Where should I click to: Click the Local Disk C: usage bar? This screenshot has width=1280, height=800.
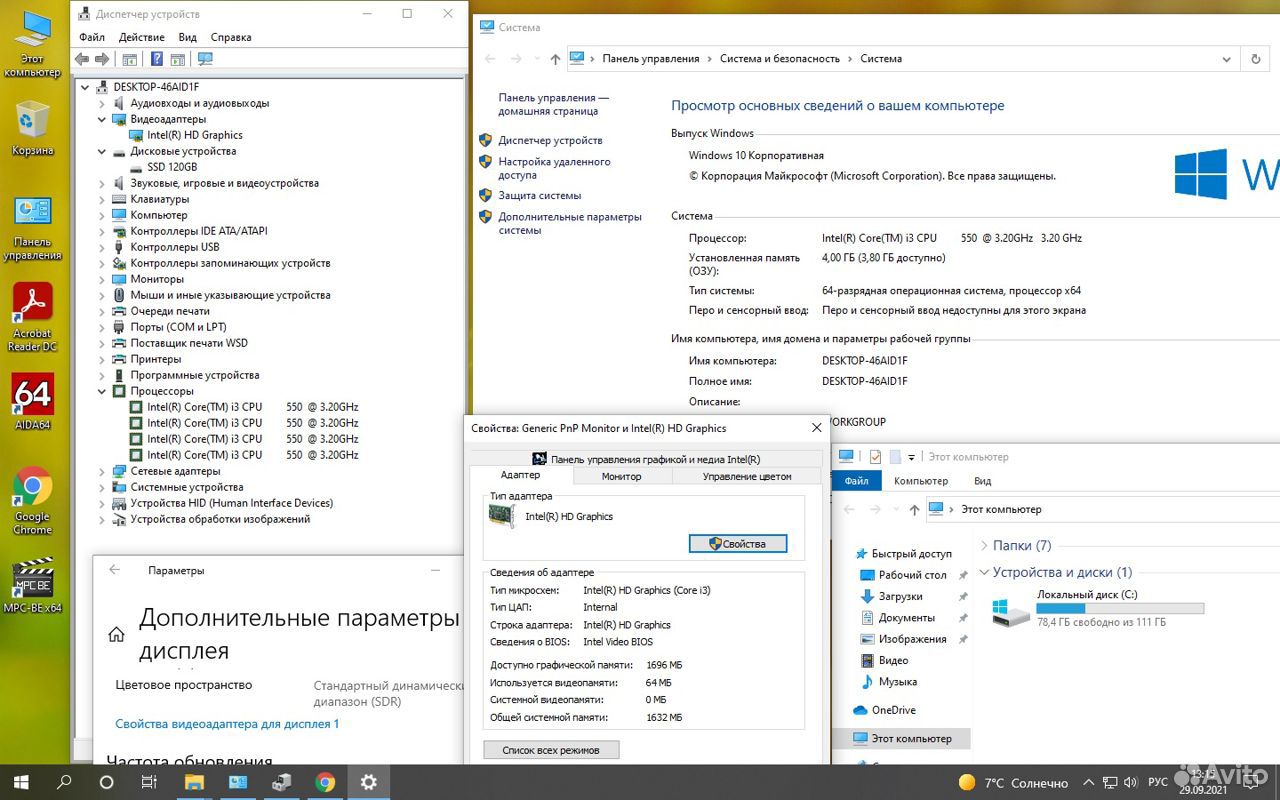pos(1120,608)
